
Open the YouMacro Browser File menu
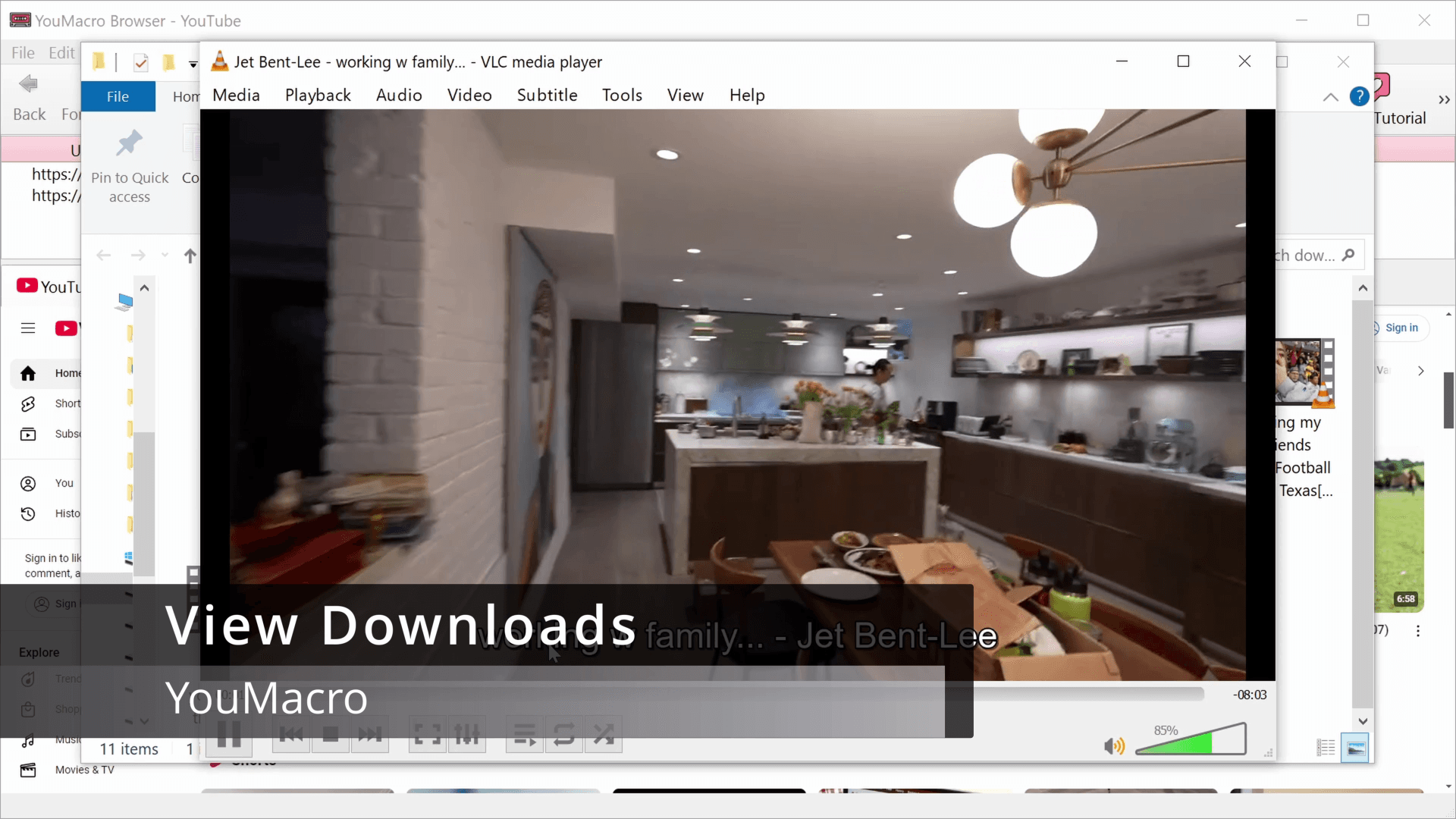tap(23, 53)
